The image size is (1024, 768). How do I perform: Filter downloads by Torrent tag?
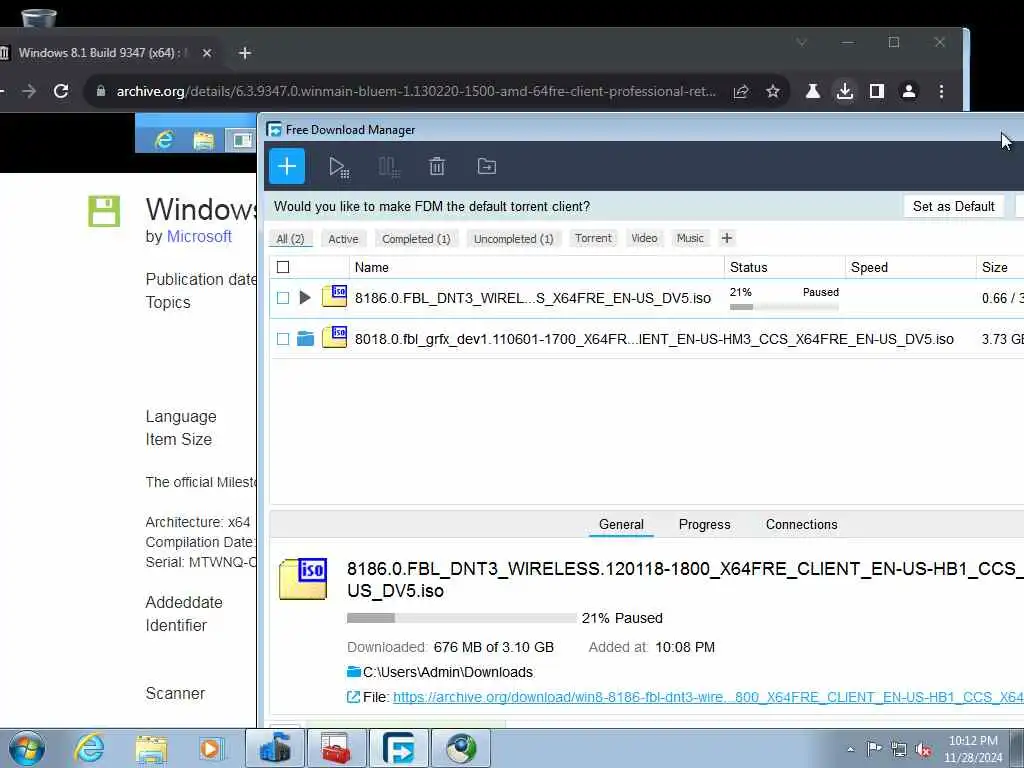tap(593, 238)
